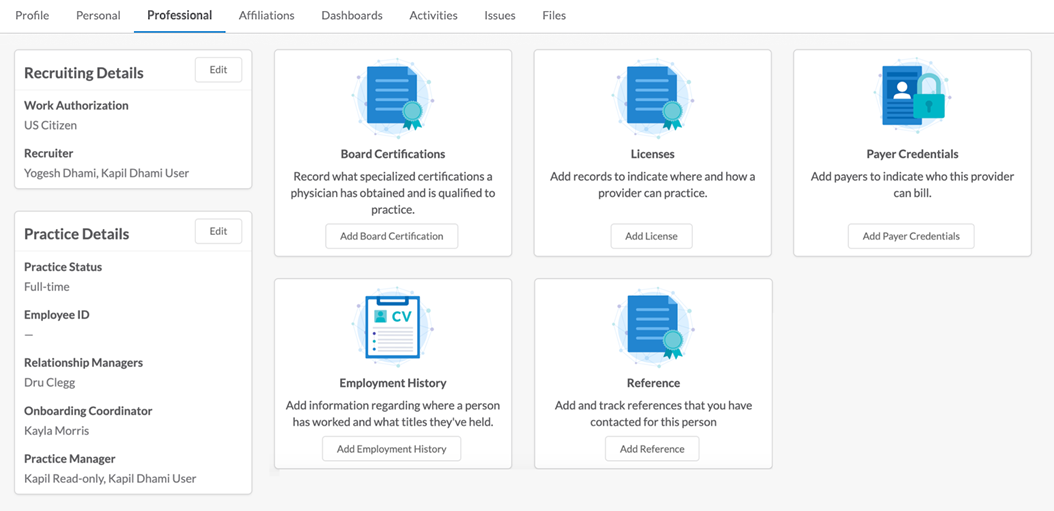Click the Employment History CV clipboard icon
The height and width of the screenshot is (511, 1054).
393,328
